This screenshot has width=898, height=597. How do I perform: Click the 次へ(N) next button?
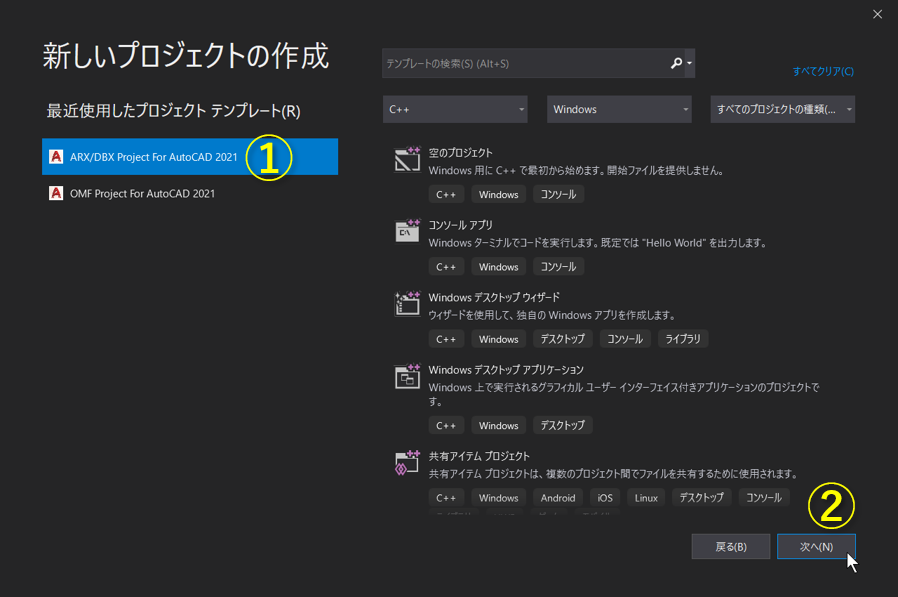pyautogui.click(x=816, y=547)
